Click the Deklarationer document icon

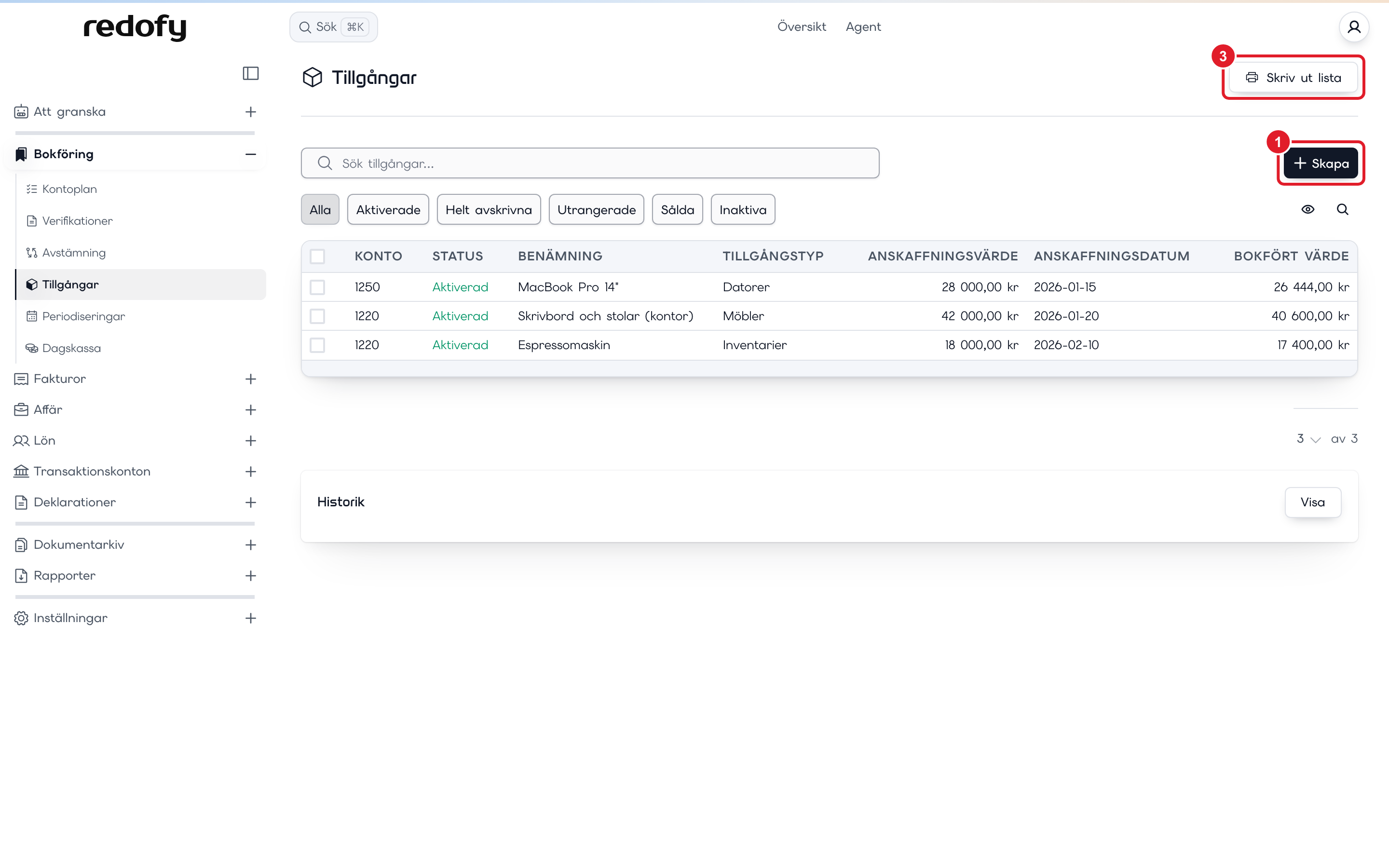21,502
